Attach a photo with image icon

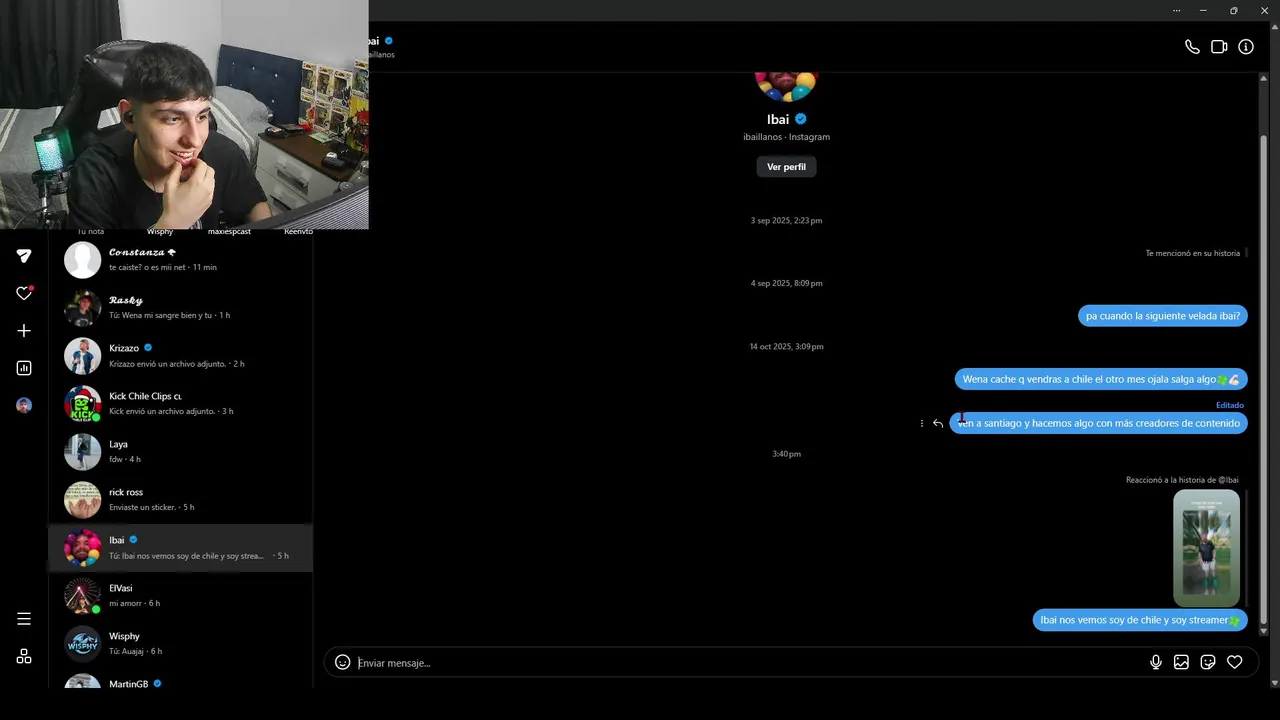click(x=1181, y=662)
